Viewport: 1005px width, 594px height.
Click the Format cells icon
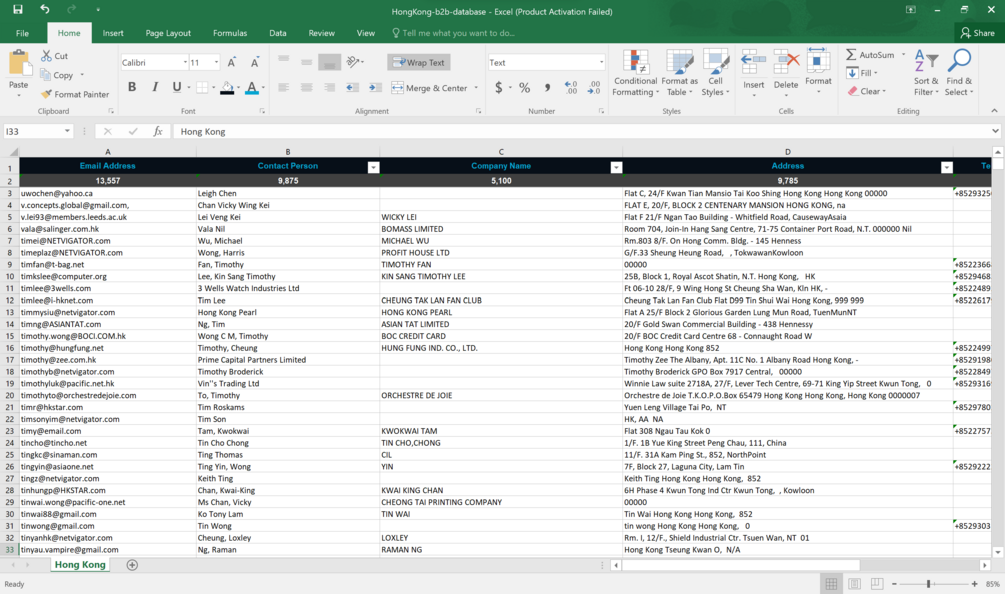(818, 60)
